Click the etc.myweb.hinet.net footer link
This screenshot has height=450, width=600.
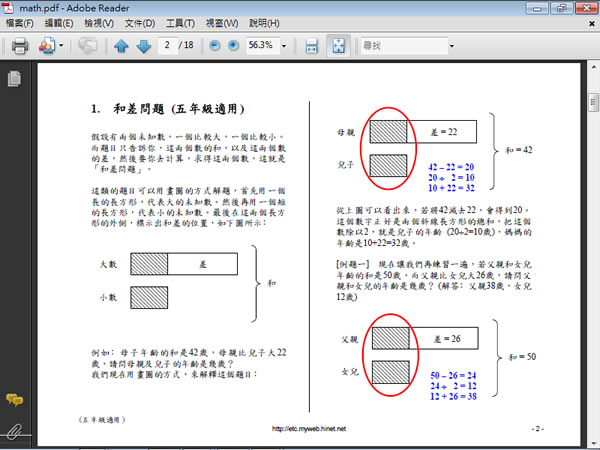(316, 429)
